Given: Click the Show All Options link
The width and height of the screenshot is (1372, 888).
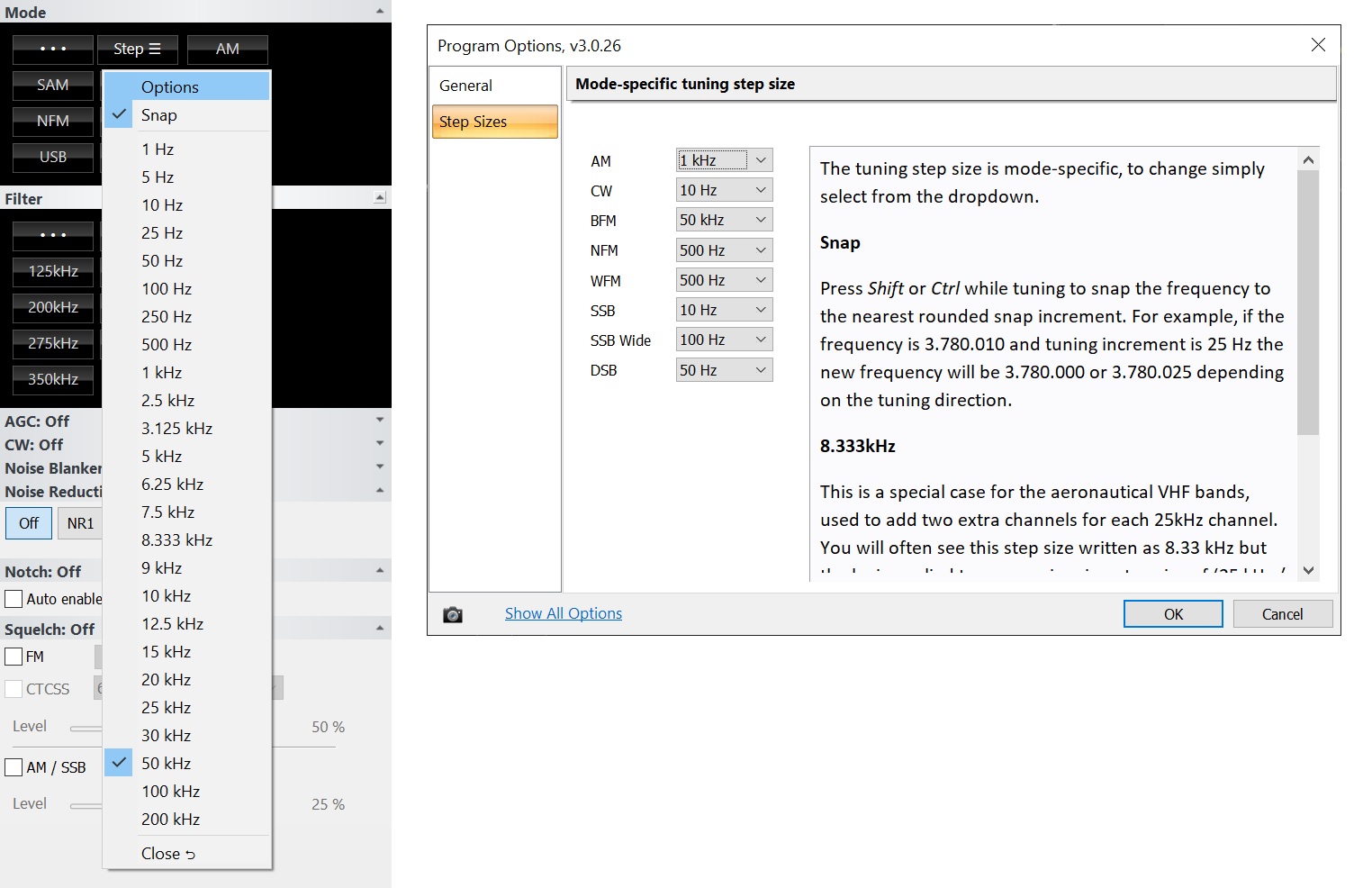Looking at the screenshot, I should click(x=564, y=613).
